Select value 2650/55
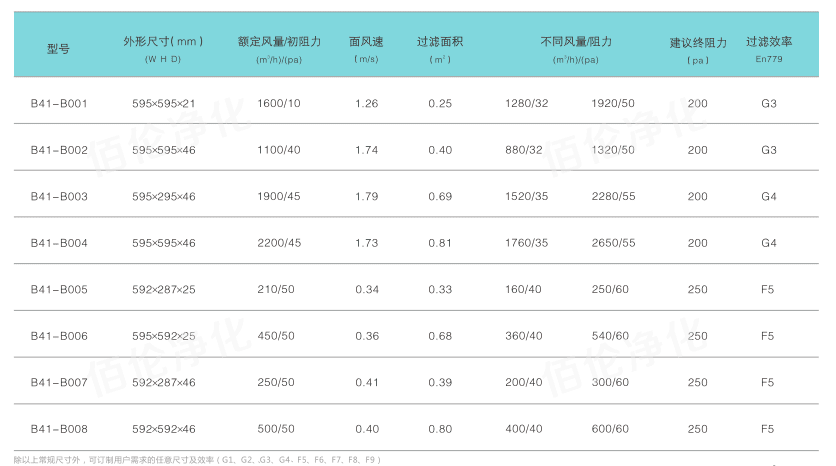 (613, 243)
